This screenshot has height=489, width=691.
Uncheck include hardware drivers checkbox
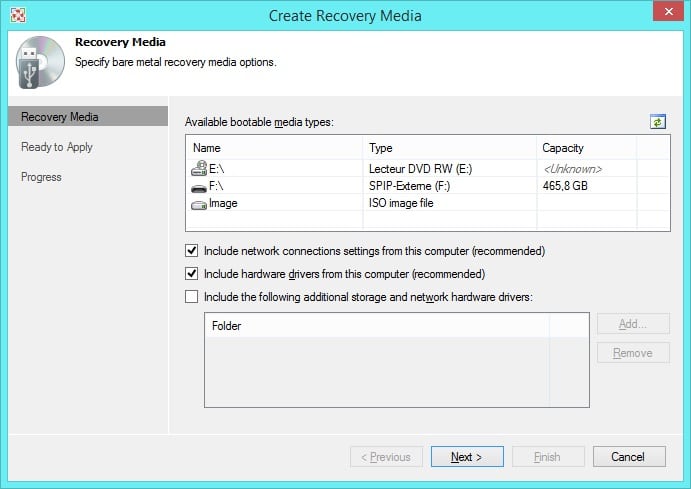pos(192,274)
